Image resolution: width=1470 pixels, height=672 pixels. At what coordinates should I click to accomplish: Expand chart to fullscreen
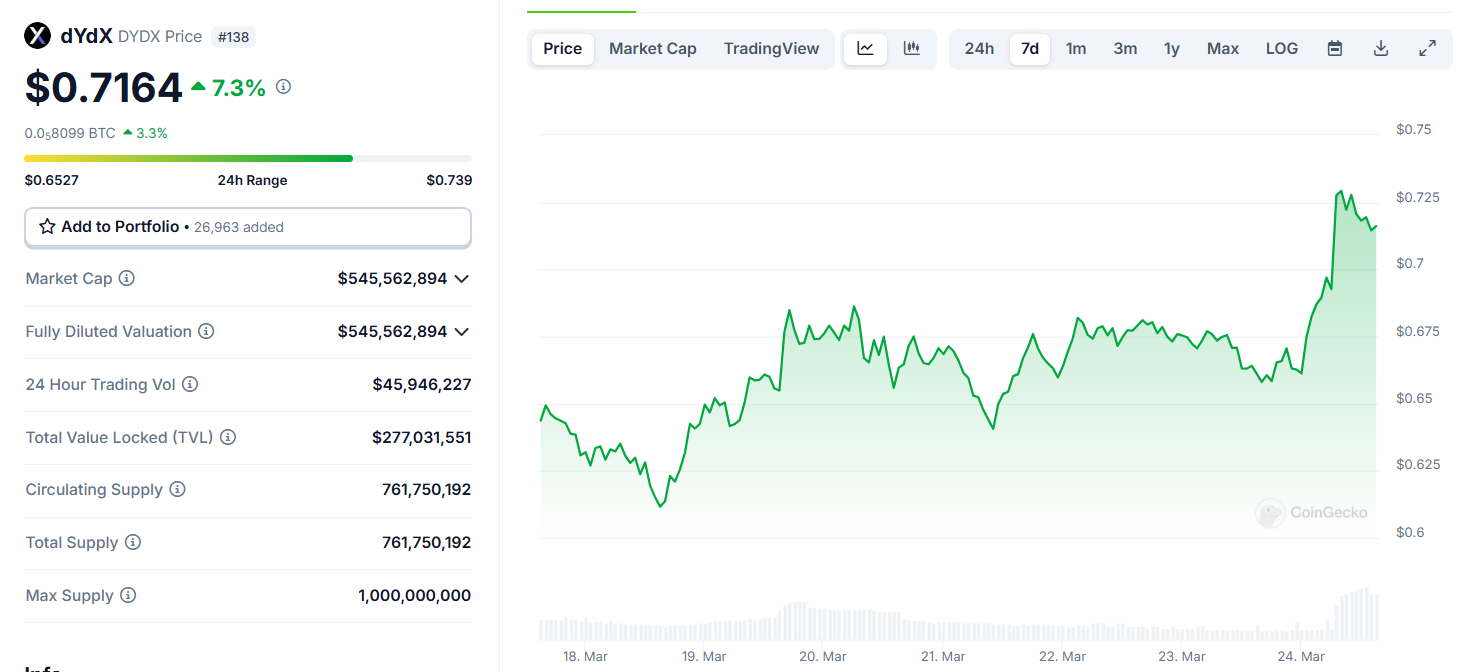click(x=1428, y=48)
